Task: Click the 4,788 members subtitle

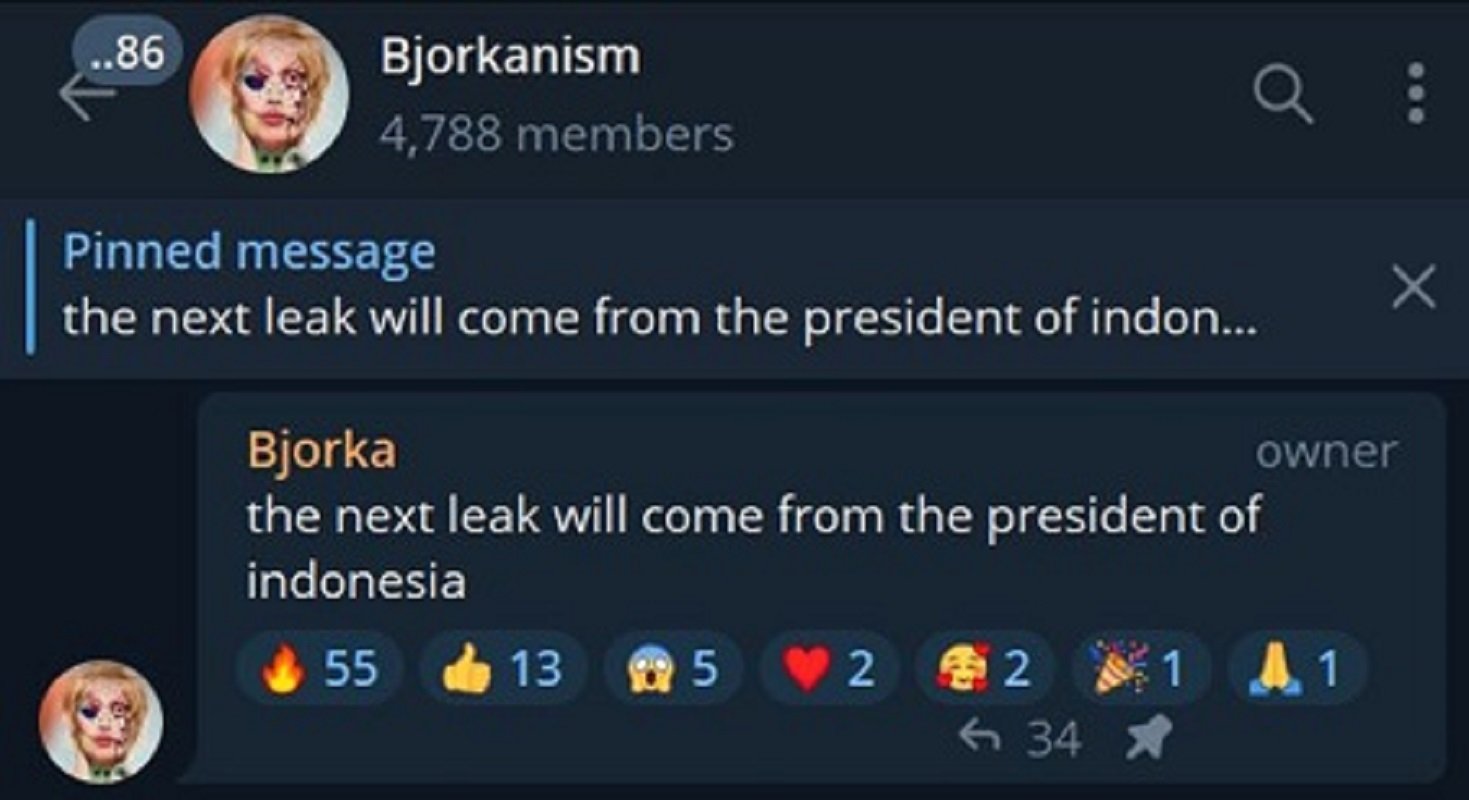Action: (x=555, y=133)
